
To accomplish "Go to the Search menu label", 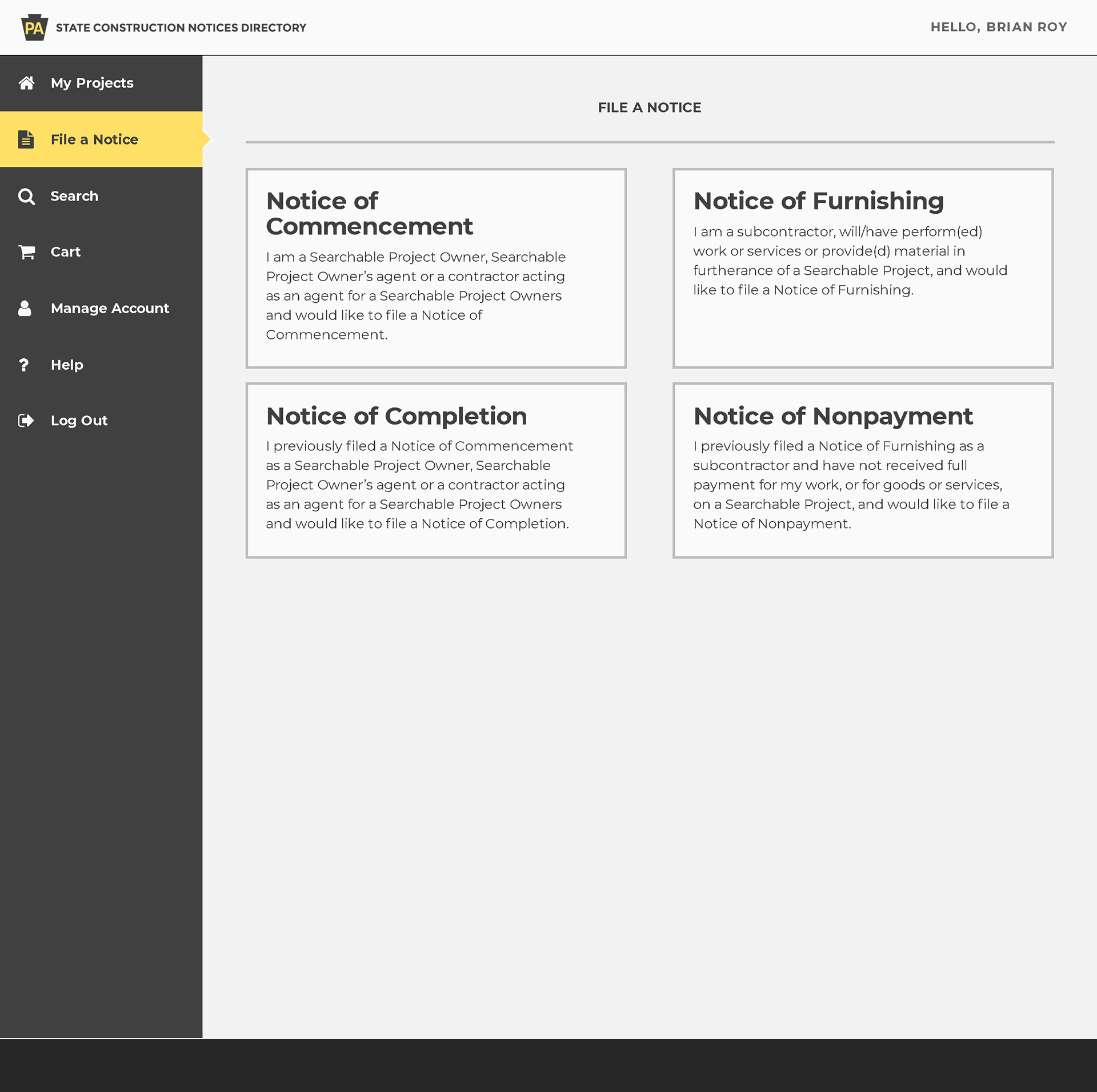I will pos(74,196).
